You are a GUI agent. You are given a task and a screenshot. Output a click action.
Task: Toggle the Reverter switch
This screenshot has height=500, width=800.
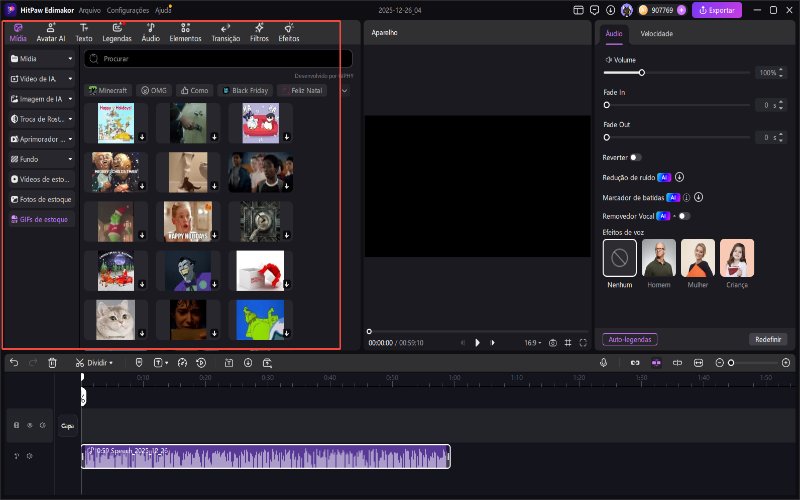click(635, 158)
